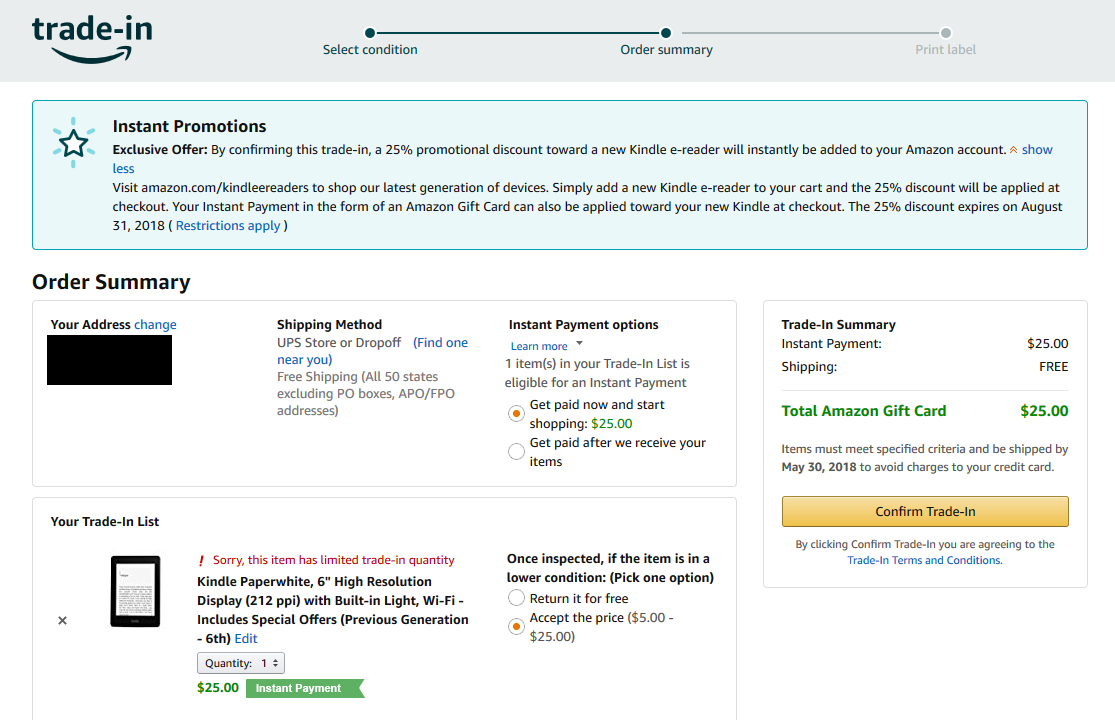Click the green Instant Payment badge
Viewport: 1115px width, 720px height.
click(302, 688)
